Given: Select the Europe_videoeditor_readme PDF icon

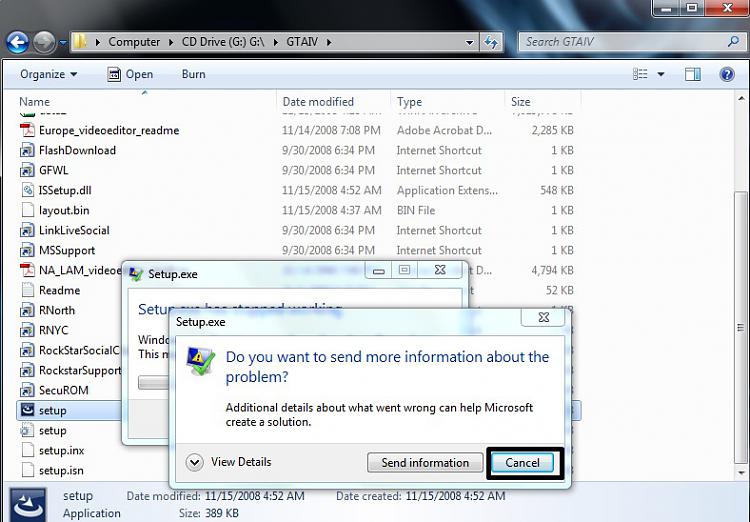Looking at the screenshot, I should [28, 130].
